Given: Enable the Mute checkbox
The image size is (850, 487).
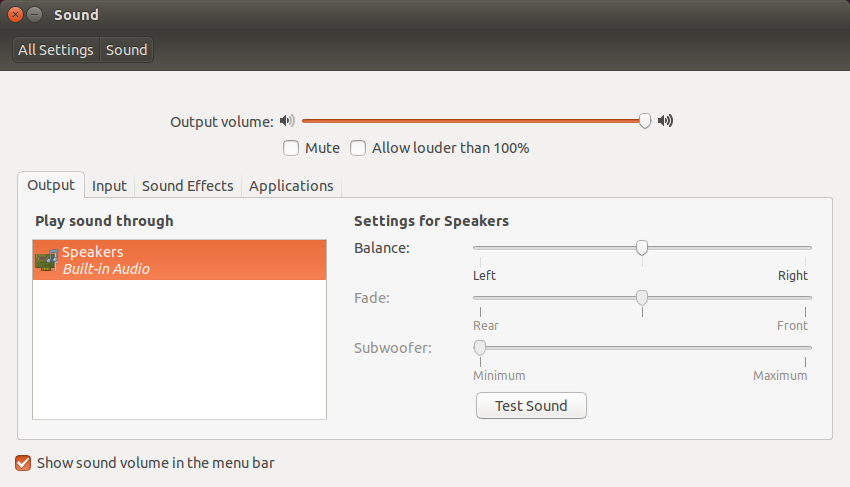Looking at the screenshot, I should (x=291, y=148).
